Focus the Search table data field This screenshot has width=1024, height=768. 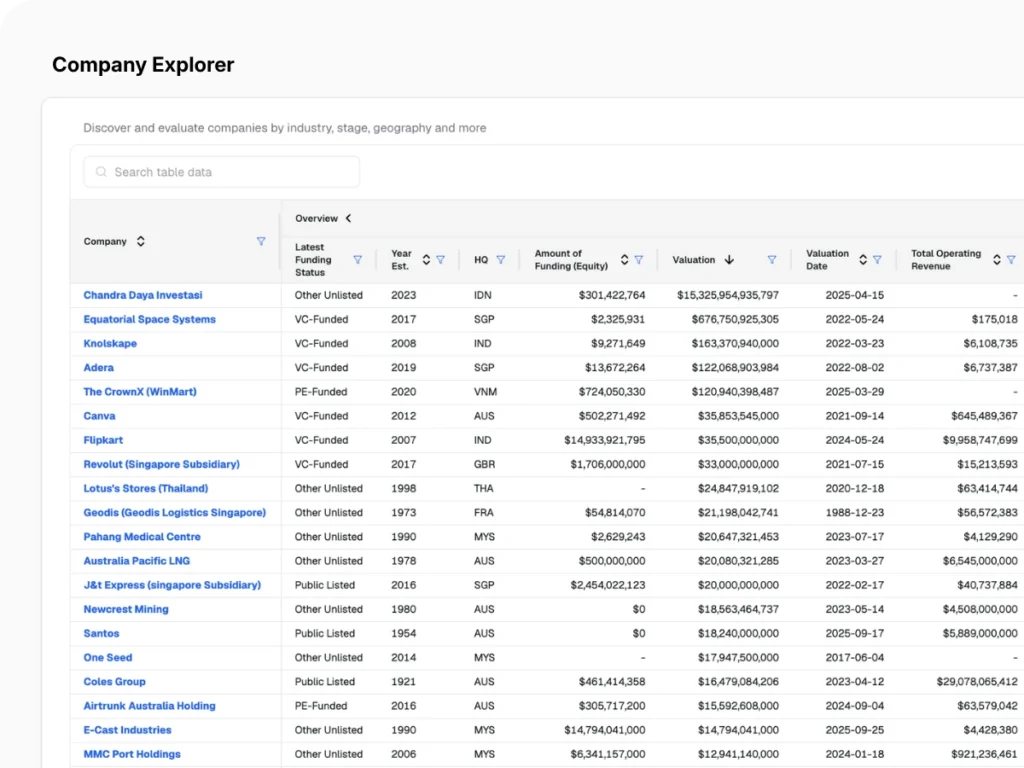[x=221, y=172]
